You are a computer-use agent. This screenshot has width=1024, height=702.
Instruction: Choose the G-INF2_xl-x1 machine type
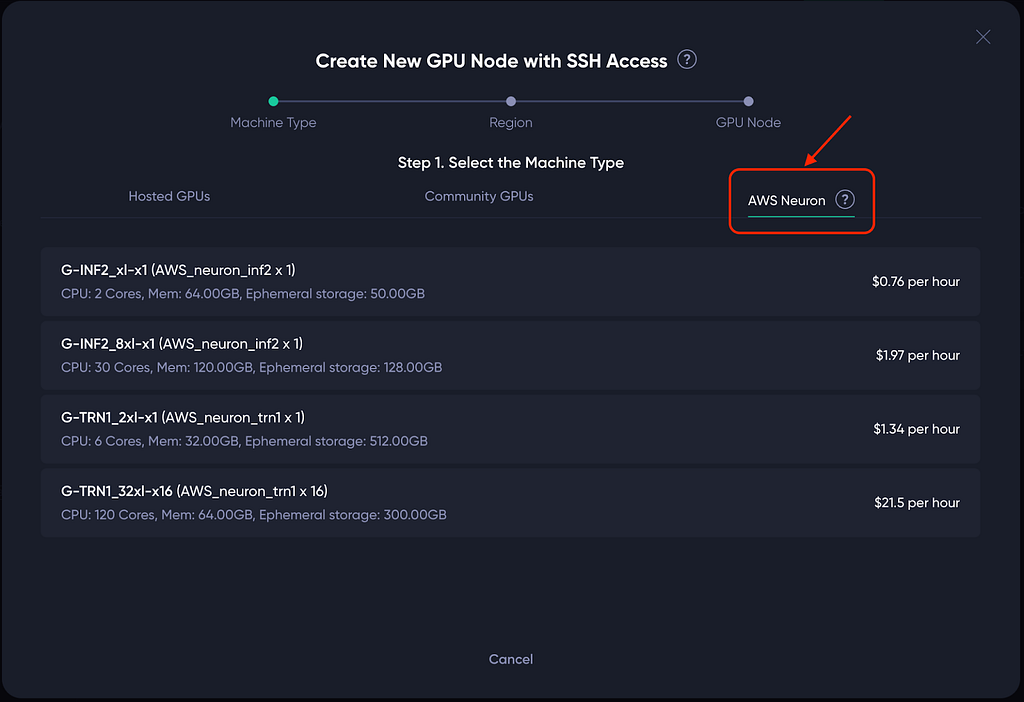point(510,281)
